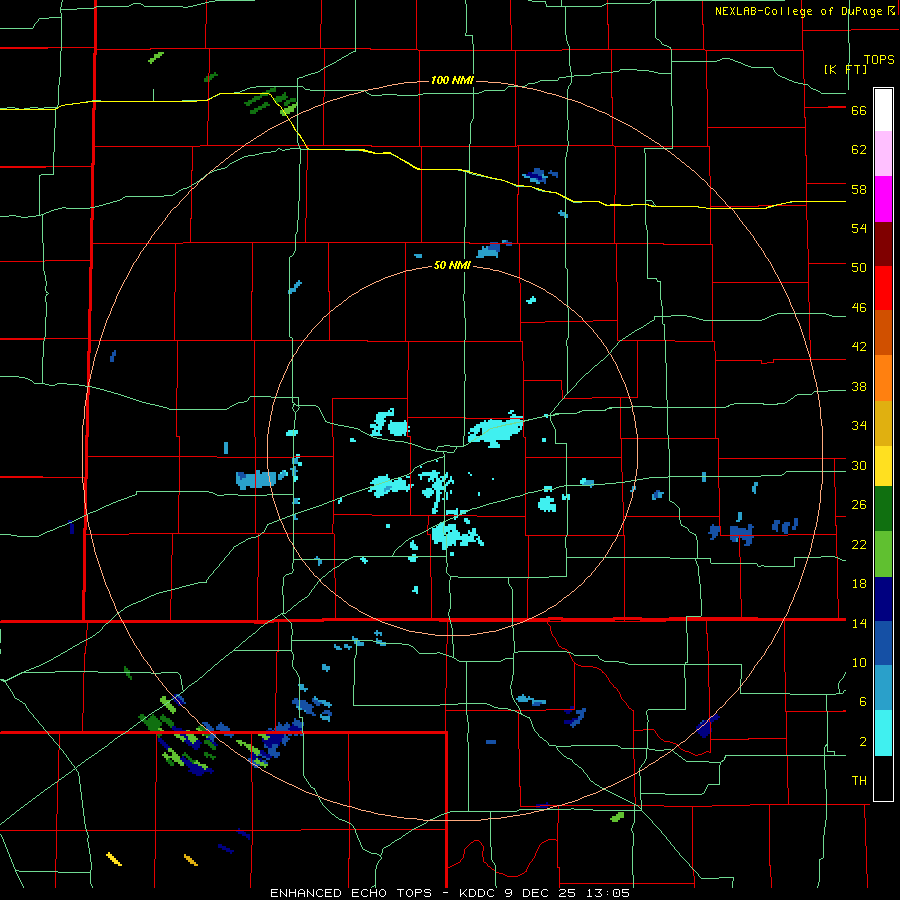Viewport: 900px width, 900px height.
Task: Click the legend label 'TH'
Action: point(859,781)
